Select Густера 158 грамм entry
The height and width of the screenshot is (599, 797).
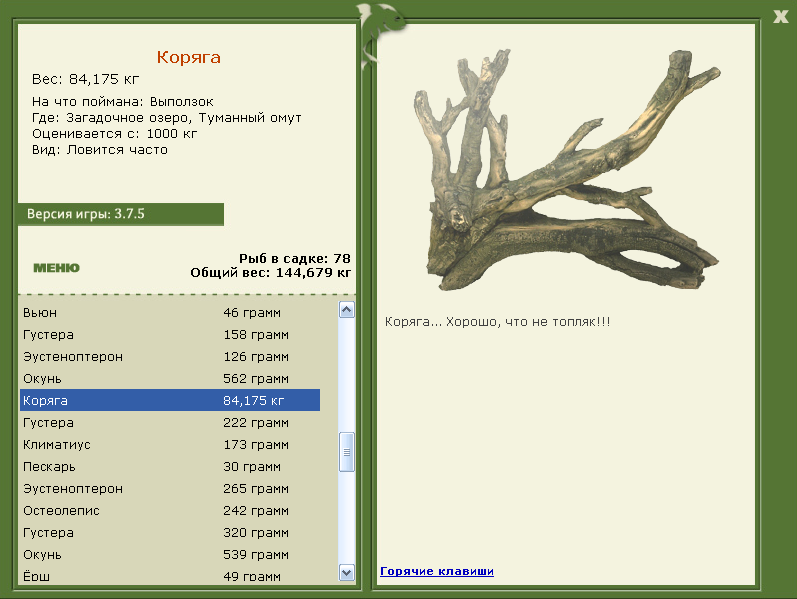coord(170,335)
